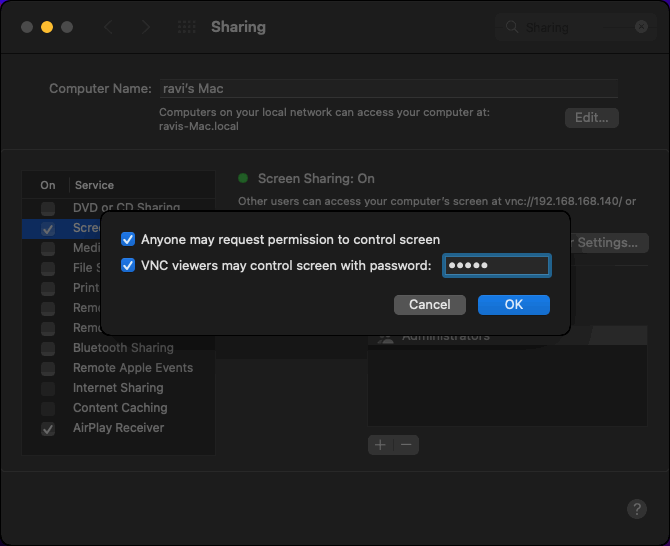The width and height of the screenshot is (670, 546).
Task: Remove a user with the minus button
Action: click(406, 445)
